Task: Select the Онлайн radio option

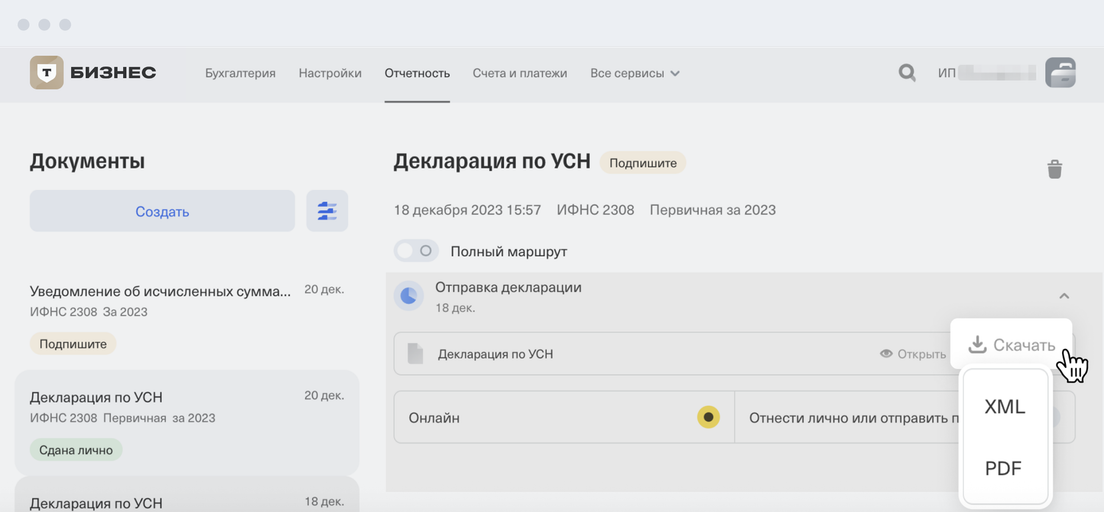Action: pos(708,417)
